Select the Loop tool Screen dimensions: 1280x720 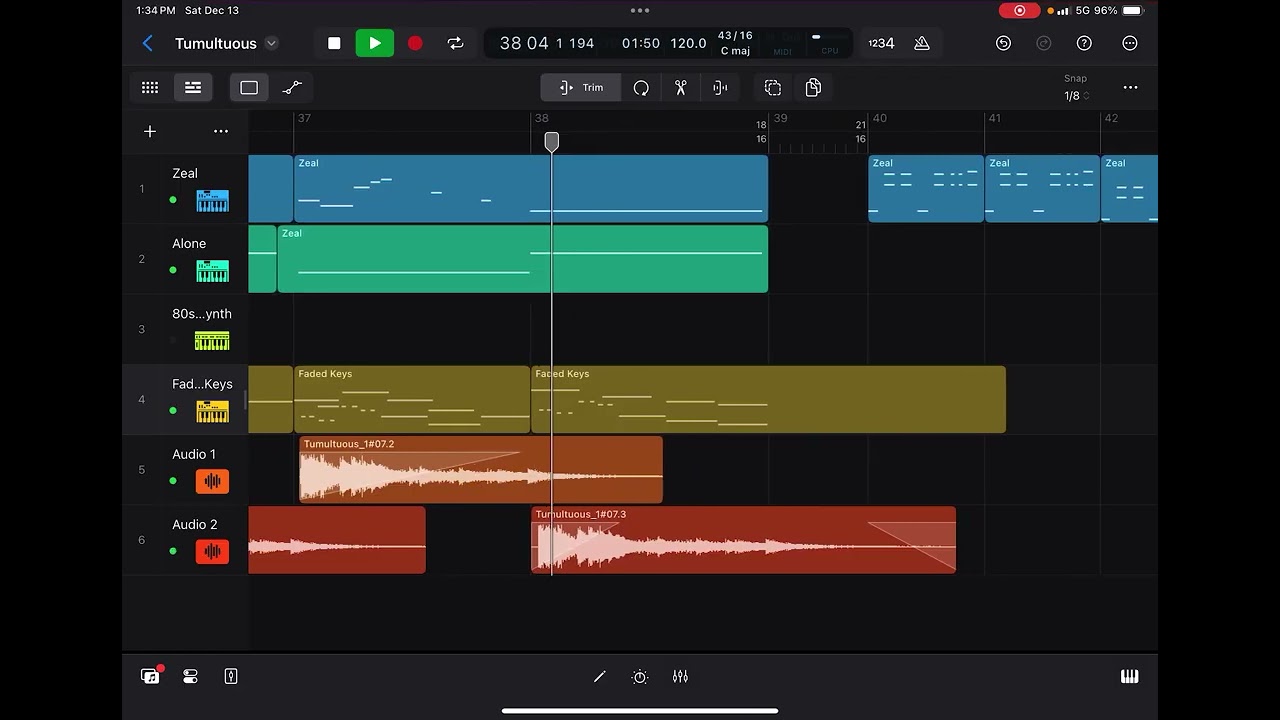641,88
